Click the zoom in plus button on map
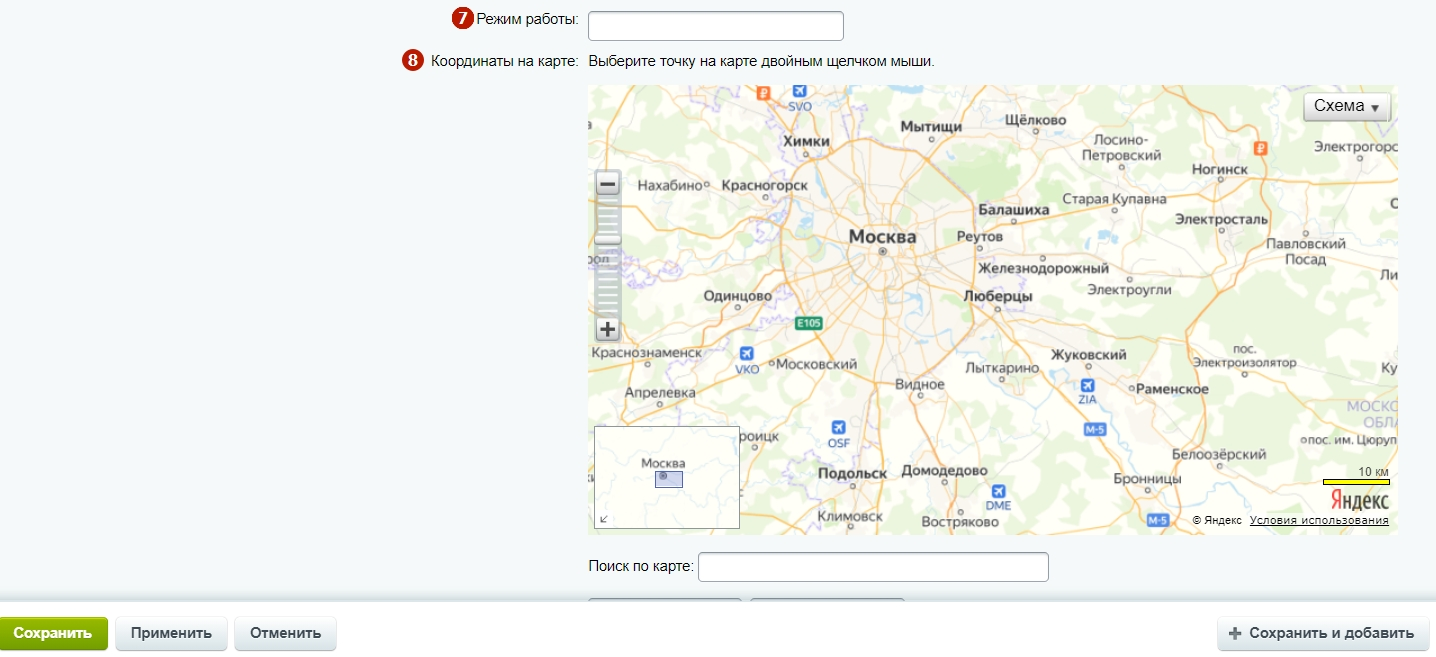1436x657 pixels. point(607,329)
